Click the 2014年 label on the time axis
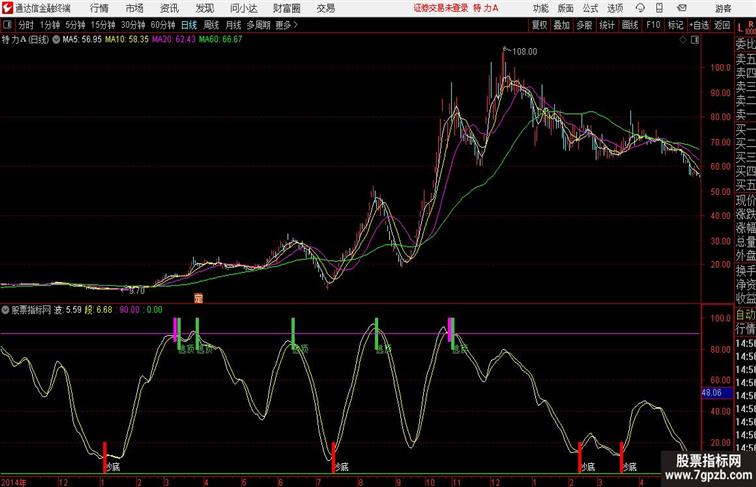Image resolution: width=756 pixels, height=487 pixels. [x=14, y=482]
